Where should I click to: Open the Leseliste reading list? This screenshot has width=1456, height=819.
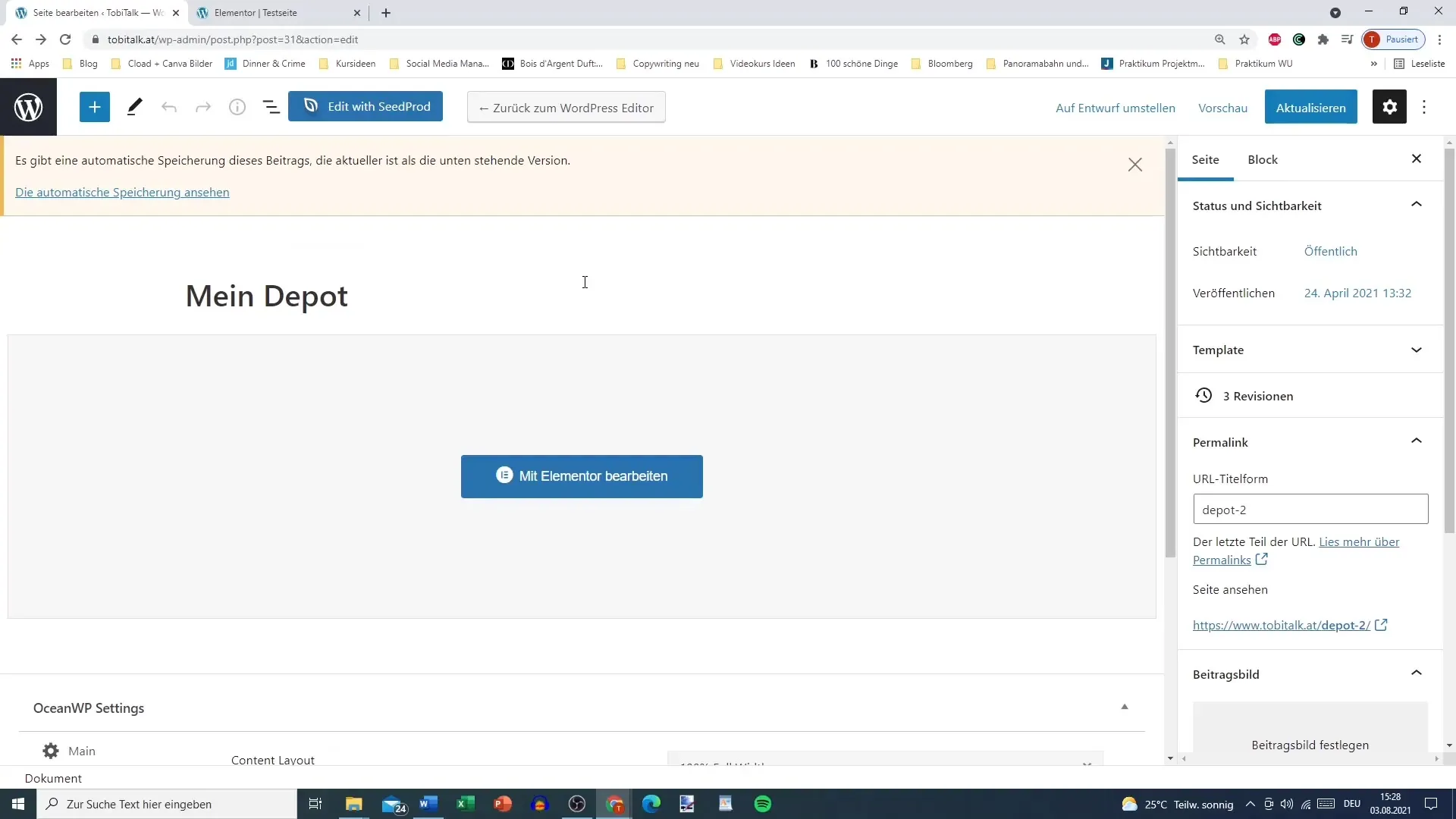click(1420, 64)
